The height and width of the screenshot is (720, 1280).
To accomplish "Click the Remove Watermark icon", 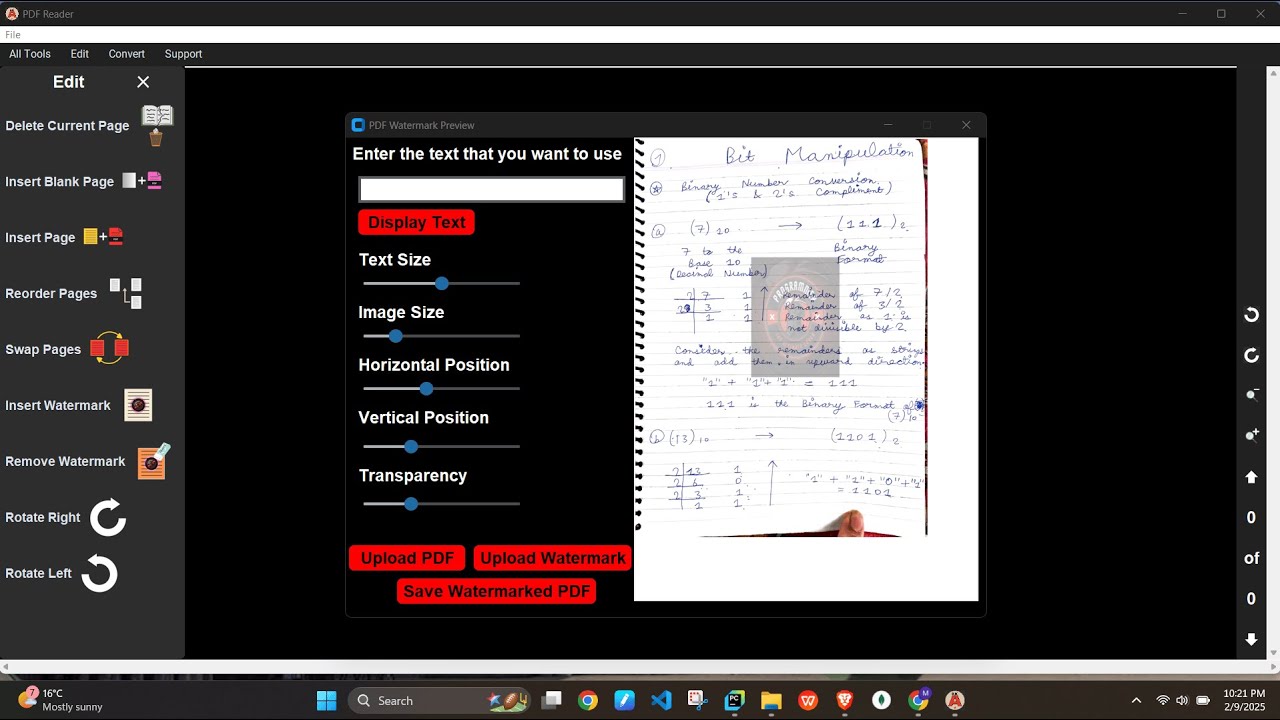I will coord(153,461).
